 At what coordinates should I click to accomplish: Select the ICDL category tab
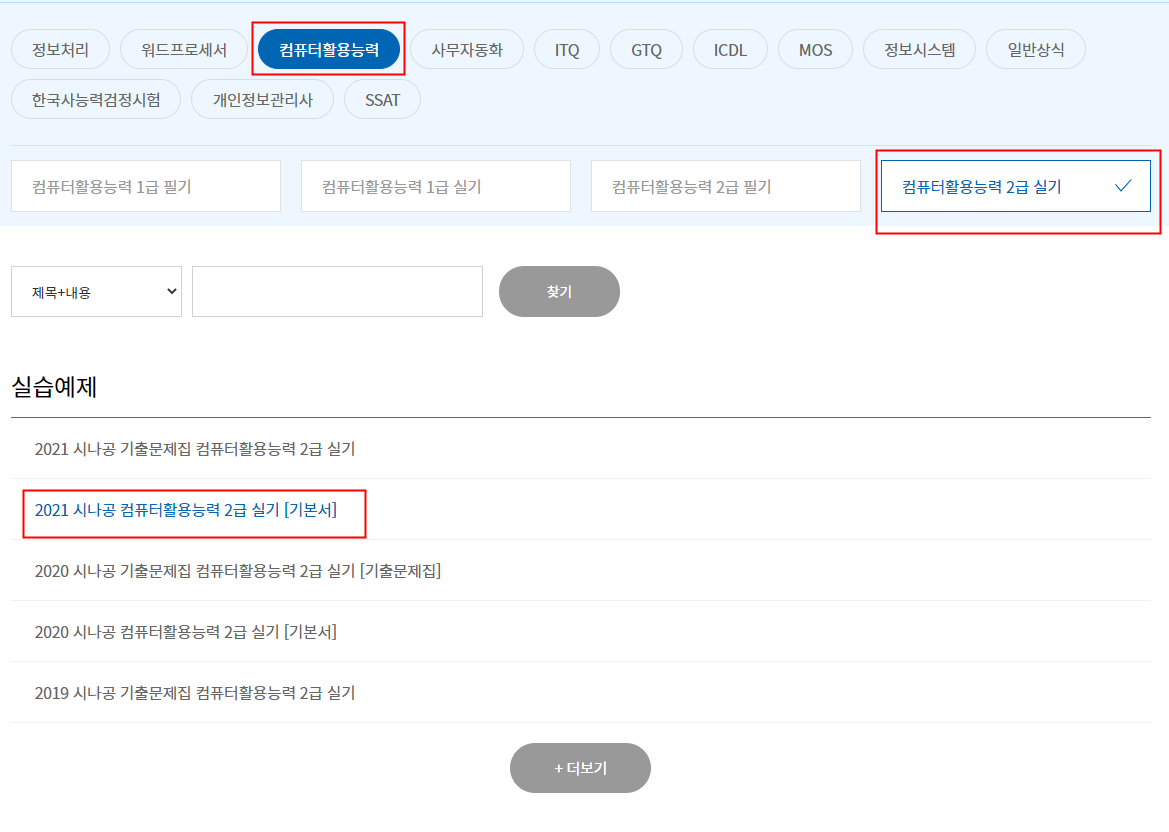[730, 50]
